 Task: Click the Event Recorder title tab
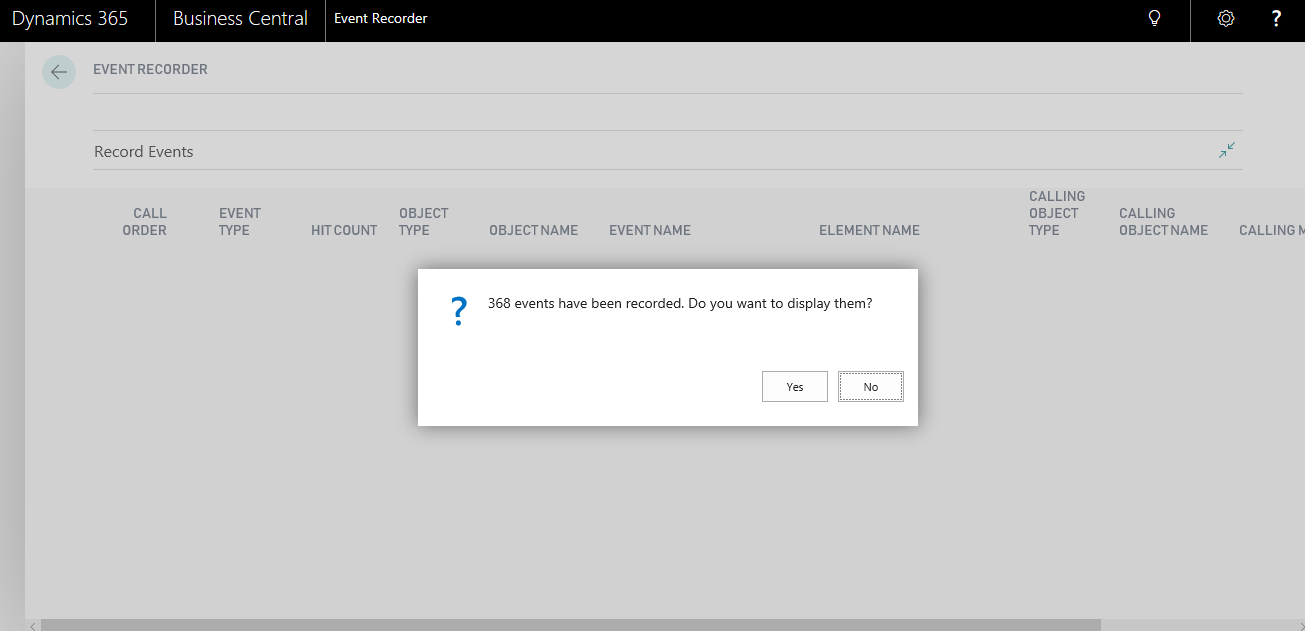click(380, 19)
